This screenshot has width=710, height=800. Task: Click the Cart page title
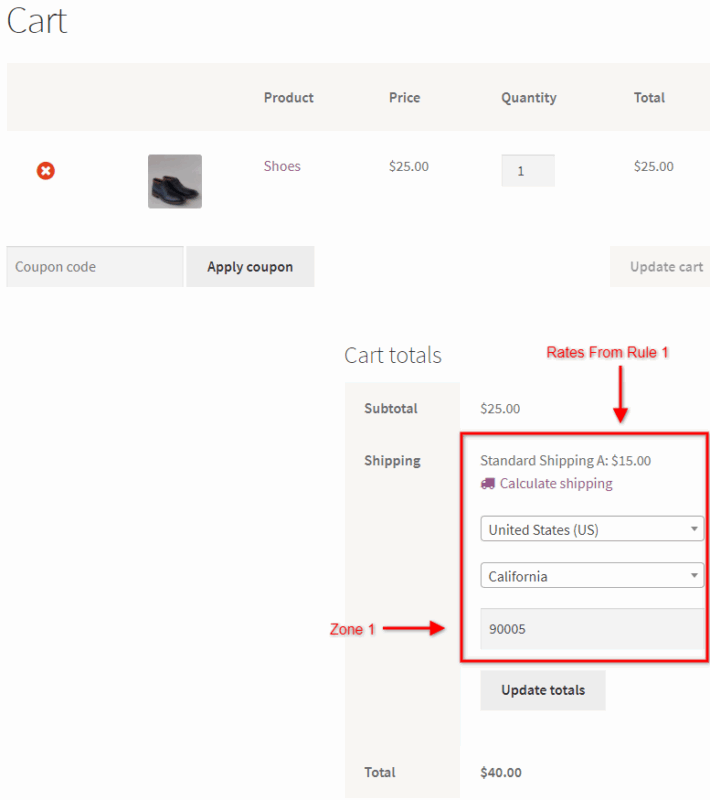37,21
